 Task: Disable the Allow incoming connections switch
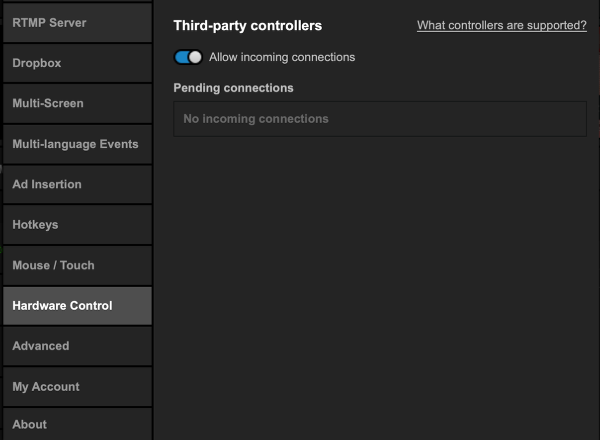(x=188, y=57)
